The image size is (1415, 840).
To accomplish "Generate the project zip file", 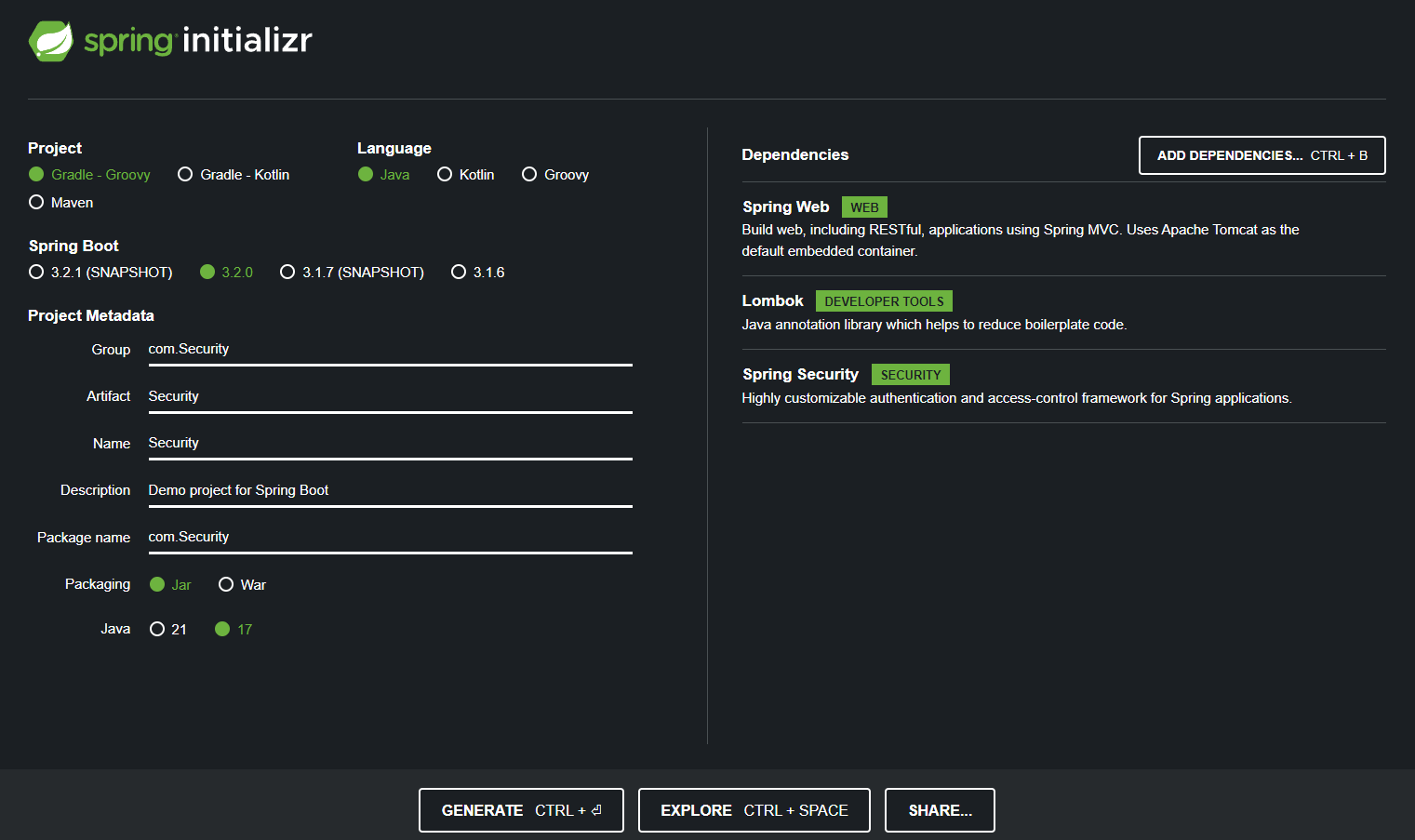I will pos(521,810).
